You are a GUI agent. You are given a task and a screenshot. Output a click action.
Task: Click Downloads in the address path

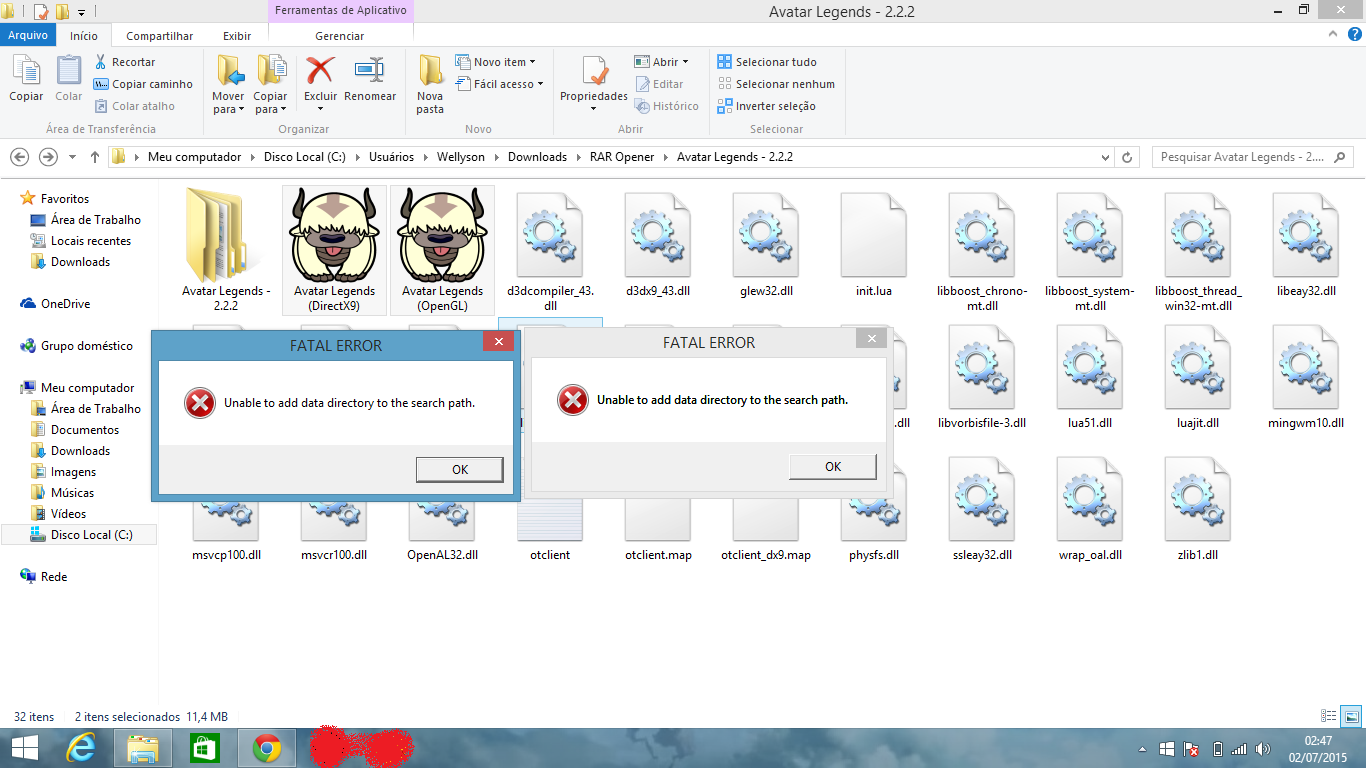(x=537, y=157)
